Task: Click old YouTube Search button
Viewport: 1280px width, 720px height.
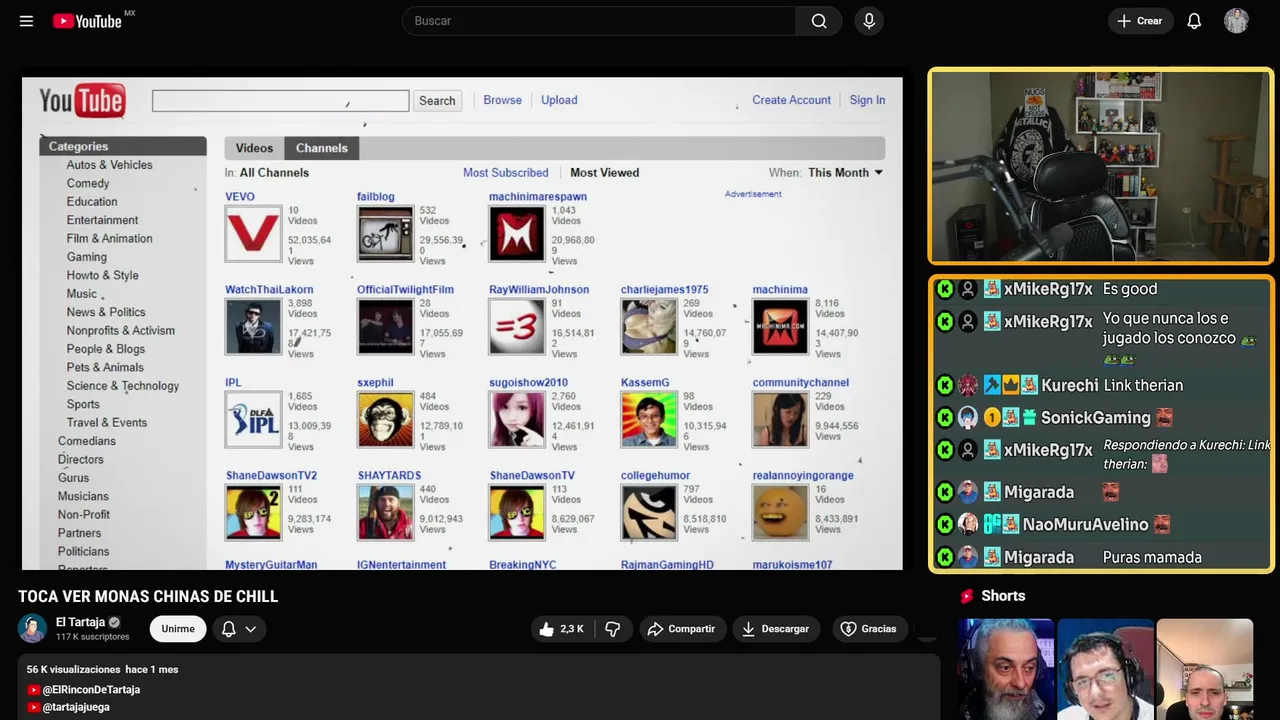Action: pyautogui.click(x=437, y=101)
